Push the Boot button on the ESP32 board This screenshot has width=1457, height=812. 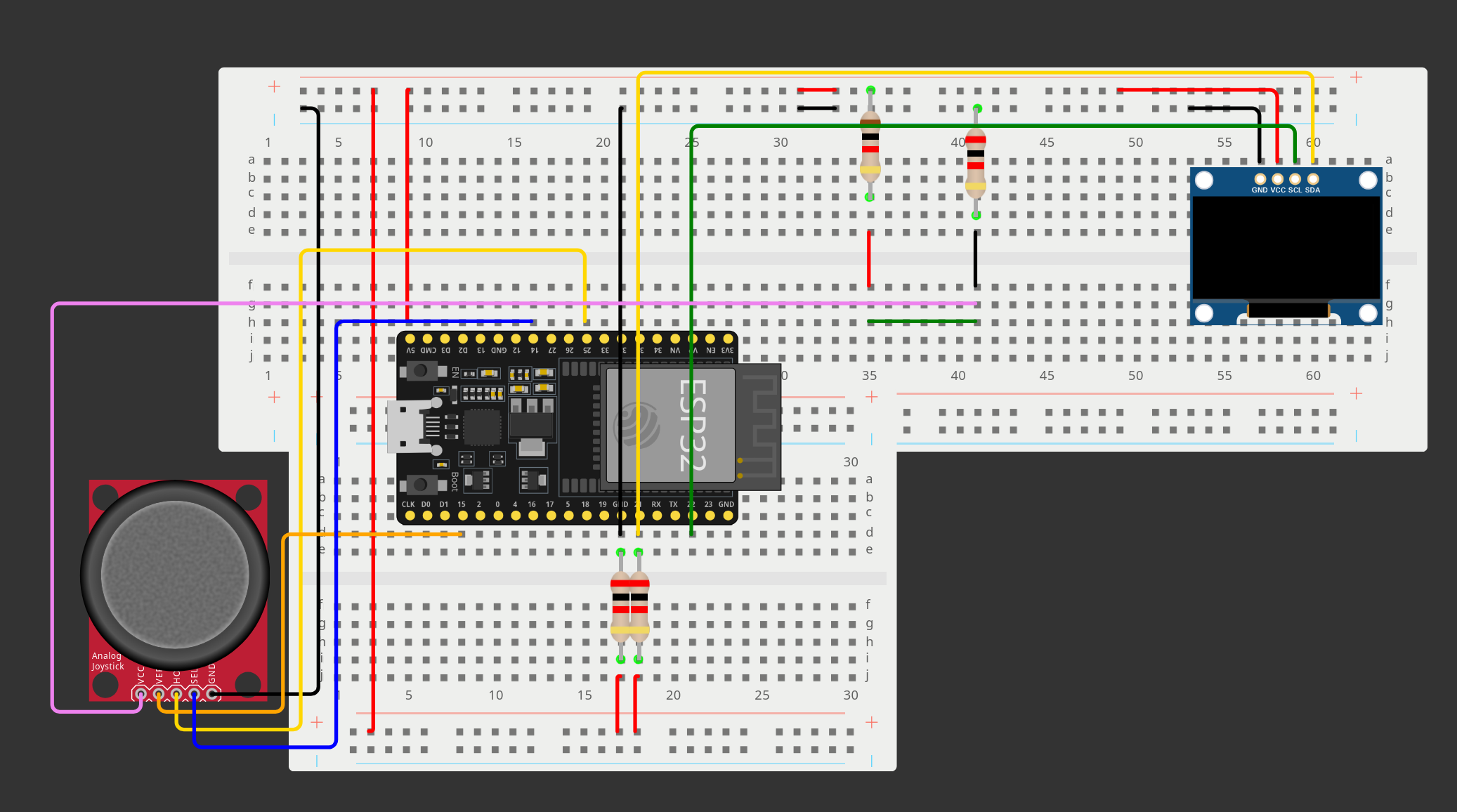coord(421,484)
